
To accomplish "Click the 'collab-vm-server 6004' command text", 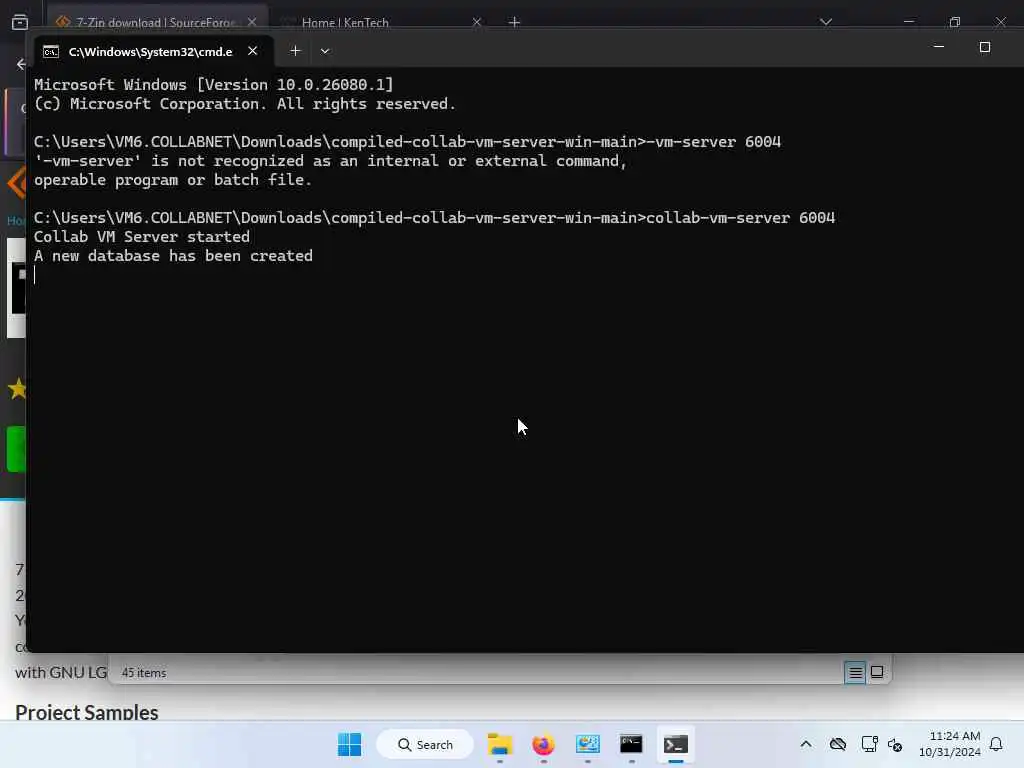I will 741,218.
